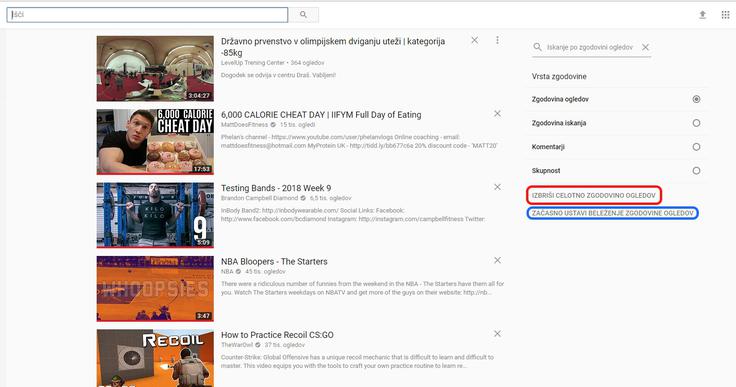Open 6,000 Calorie Cheat Day thumbnail

coord(155,142)
